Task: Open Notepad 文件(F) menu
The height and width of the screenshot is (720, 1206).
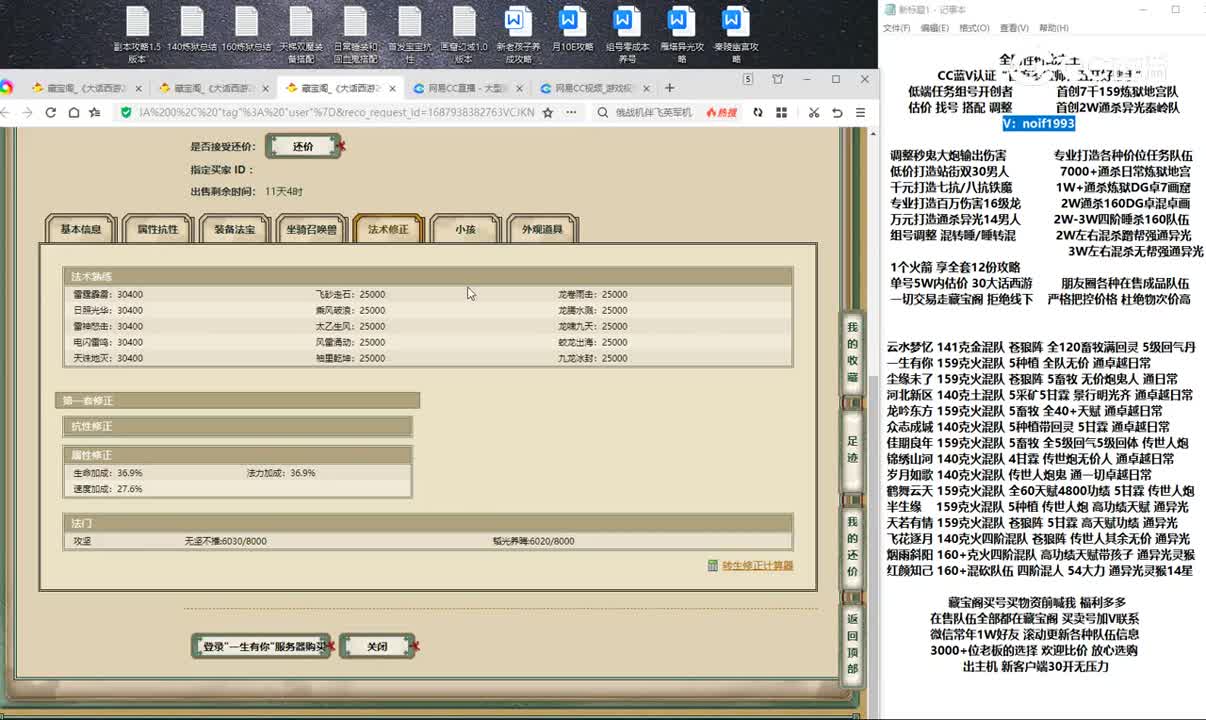Action: point(897,28)
